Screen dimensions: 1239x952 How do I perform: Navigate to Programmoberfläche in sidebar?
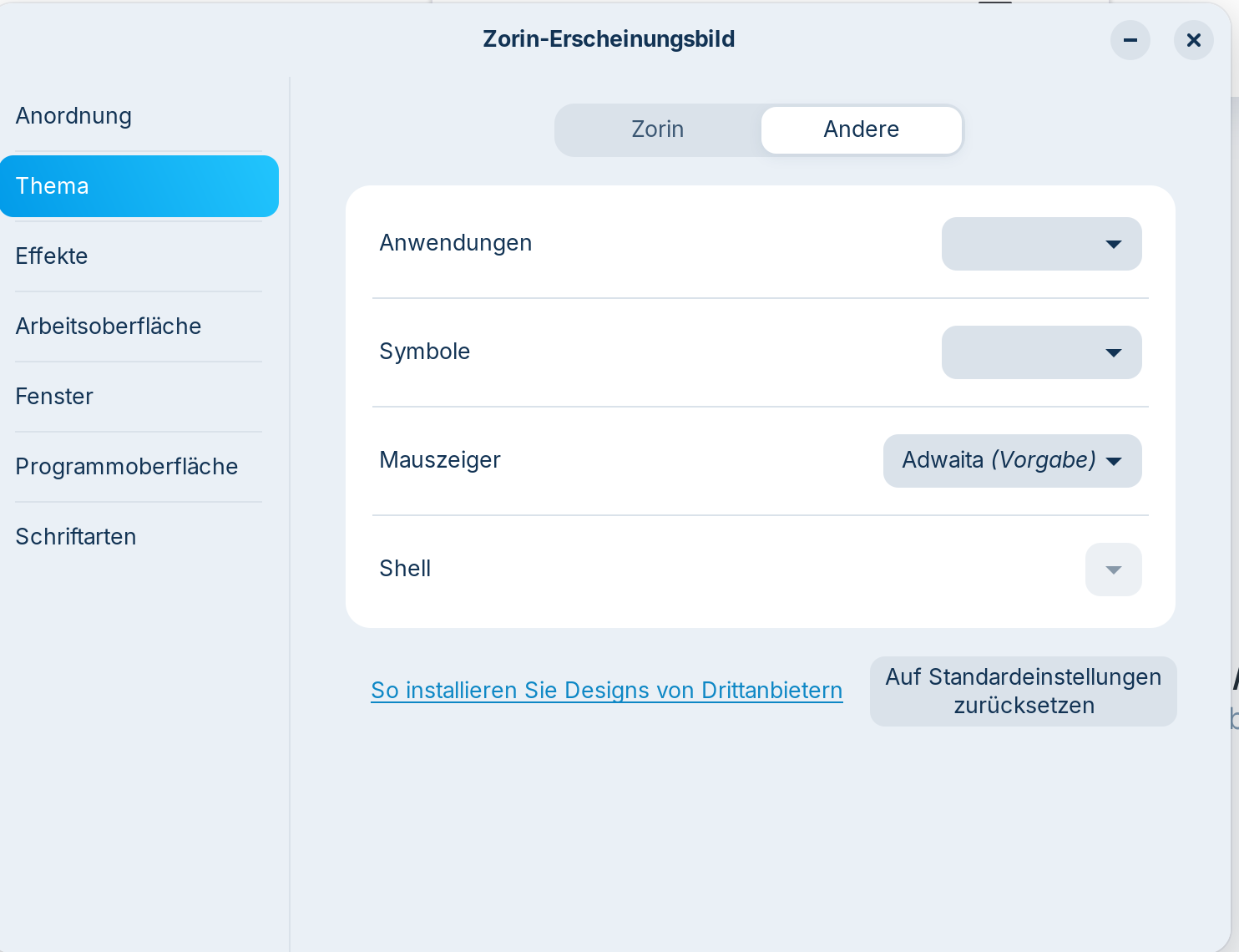(x=127, y=467)
